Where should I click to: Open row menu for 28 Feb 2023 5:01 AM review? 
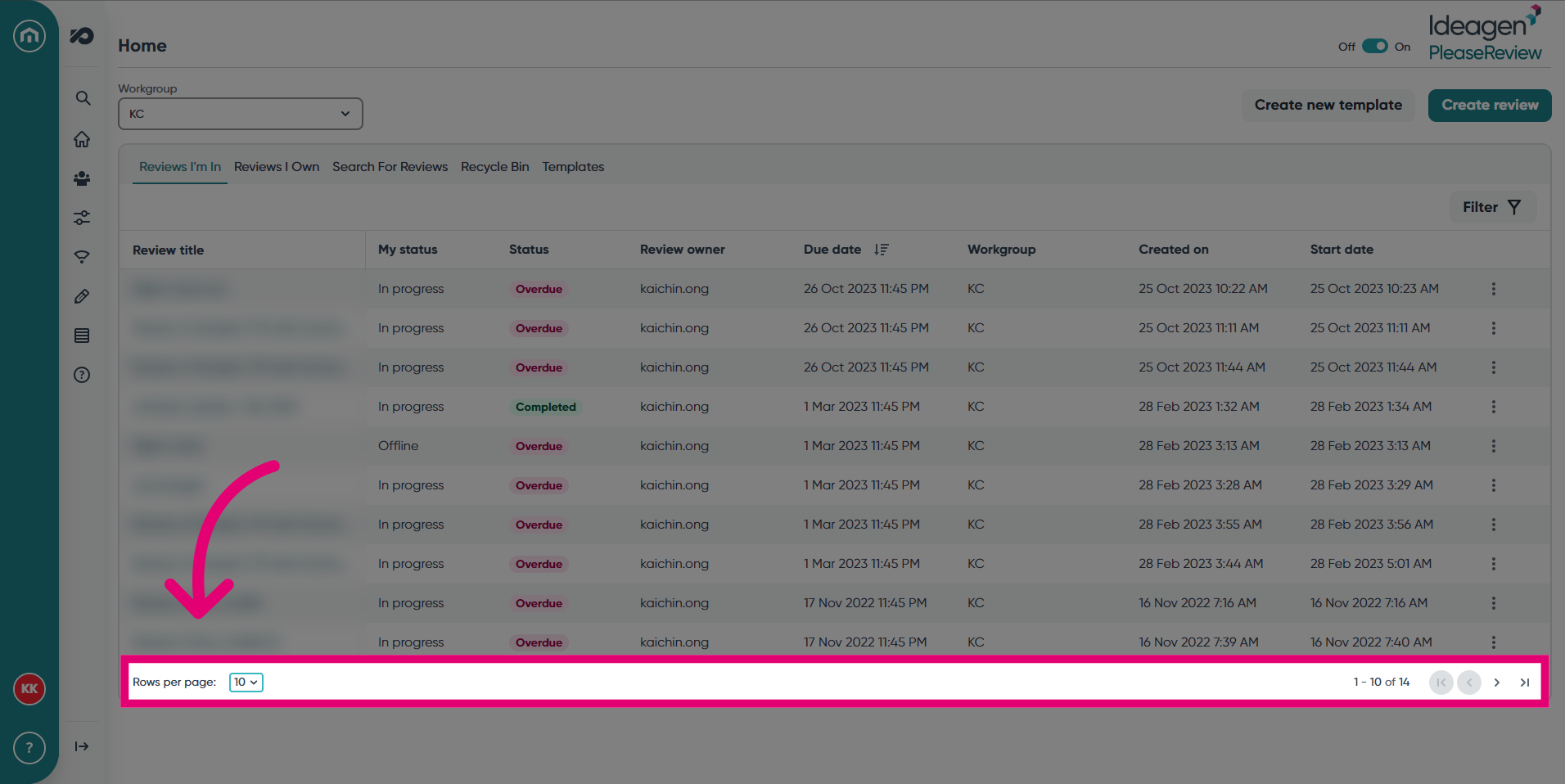[1494, 564]
